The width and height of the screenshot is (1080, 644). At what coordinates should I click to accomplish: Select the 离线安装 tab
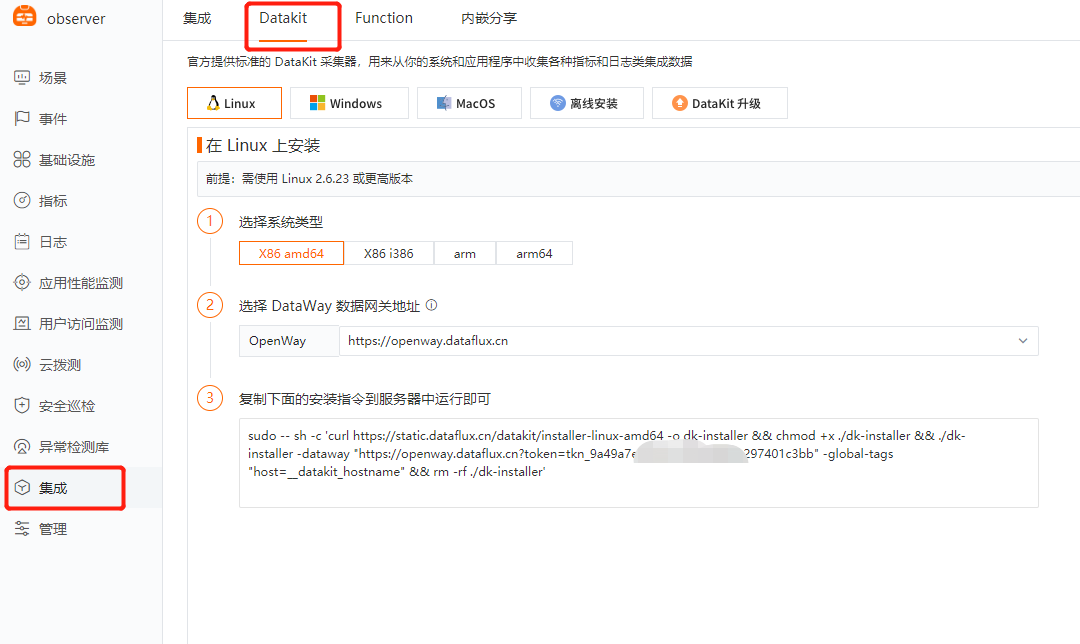click(x=587, y=103)
